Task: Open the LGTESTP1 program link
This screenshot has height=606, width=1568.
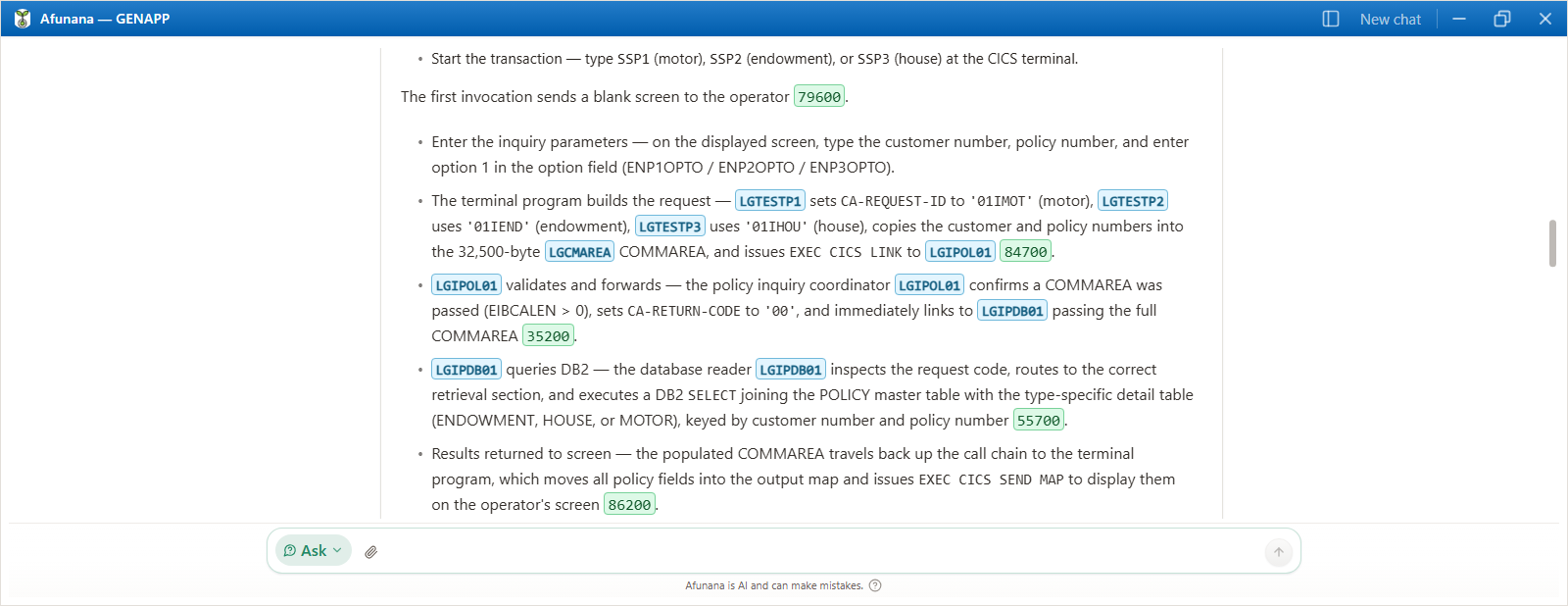Action: coord(770,201)
